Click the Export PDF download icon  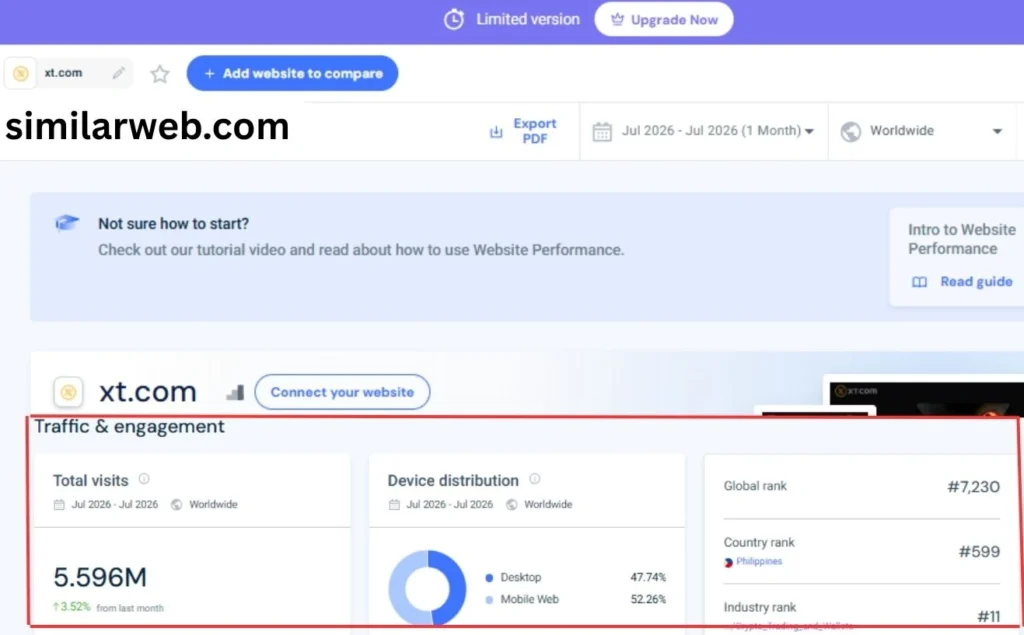point(496,132)
